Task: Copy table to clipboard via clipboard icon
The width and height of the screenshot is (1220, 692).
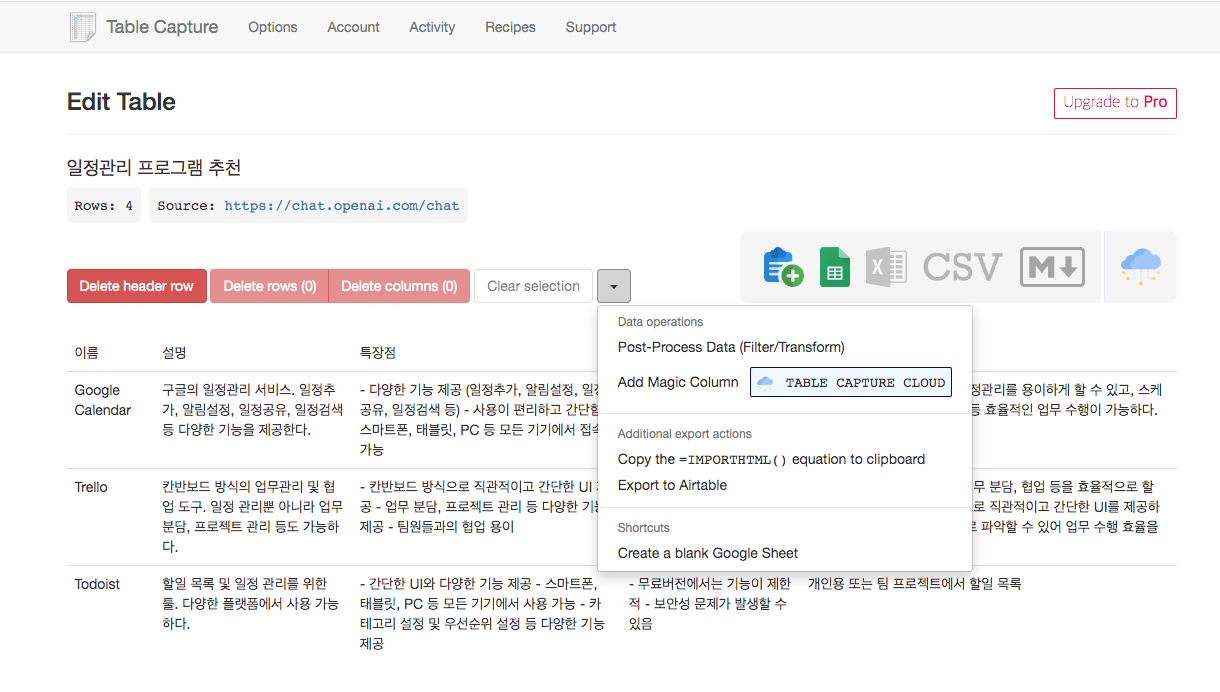Action: coord(783,267)
